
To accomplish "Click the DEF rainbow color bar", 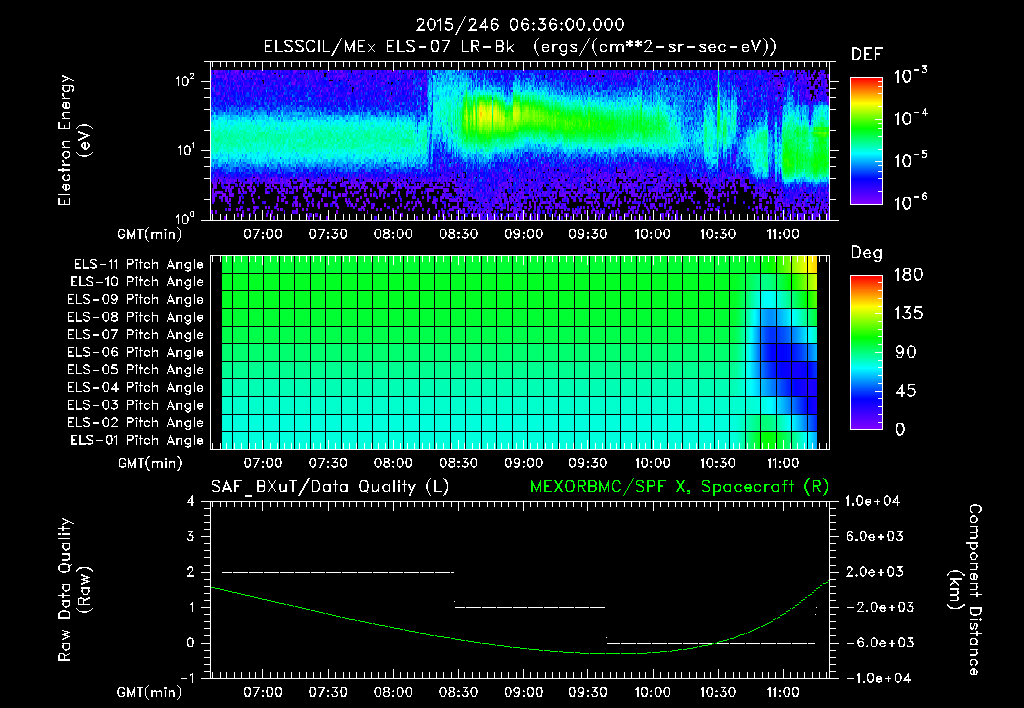I will point(866,140).
